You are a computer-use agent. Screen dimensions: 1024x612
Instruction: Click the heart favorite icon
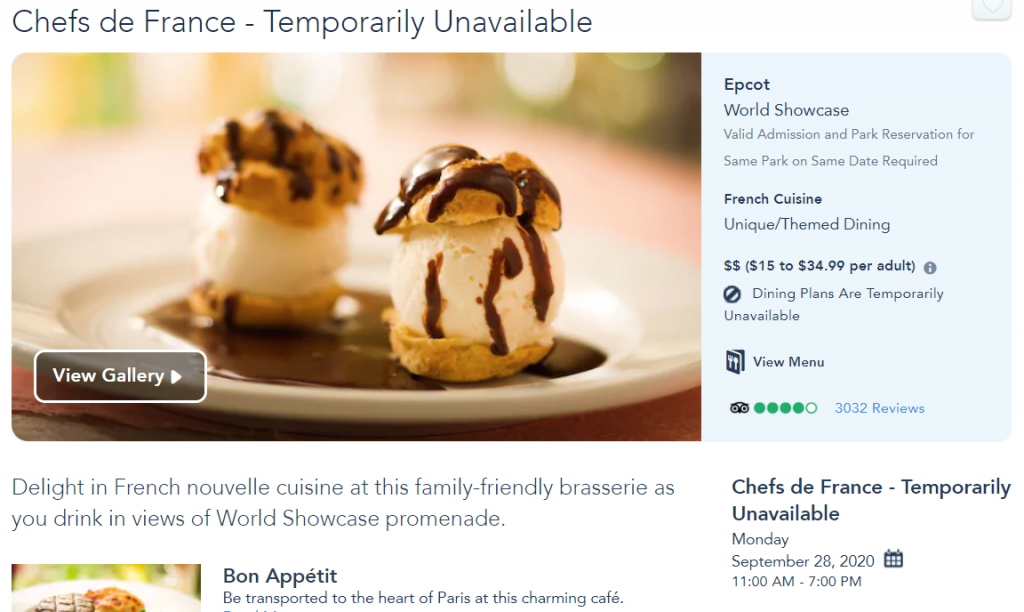[991, 8]
